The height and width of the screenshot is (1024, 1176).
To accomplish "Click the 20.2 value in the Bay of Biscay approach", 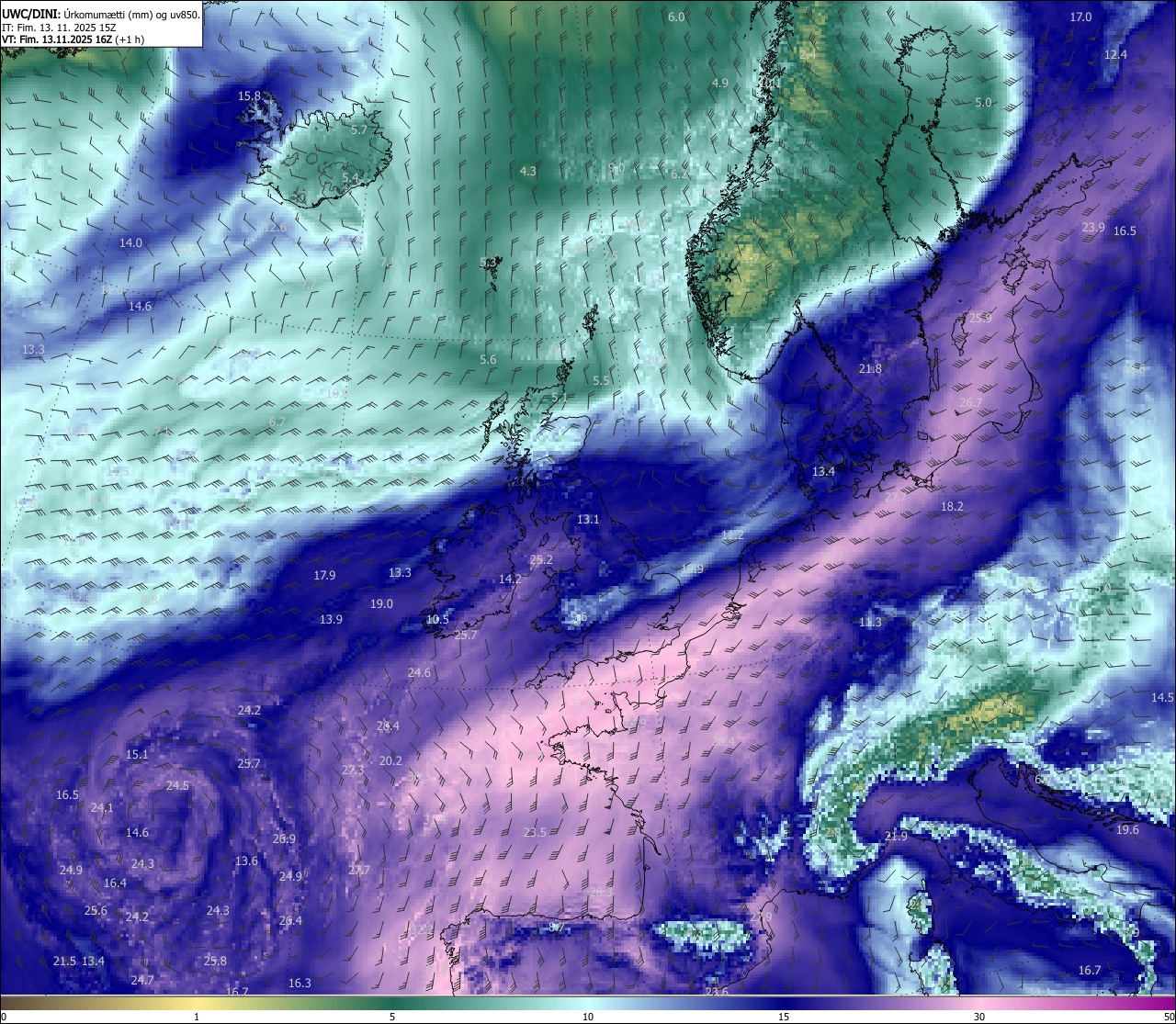I will [390, 760].
